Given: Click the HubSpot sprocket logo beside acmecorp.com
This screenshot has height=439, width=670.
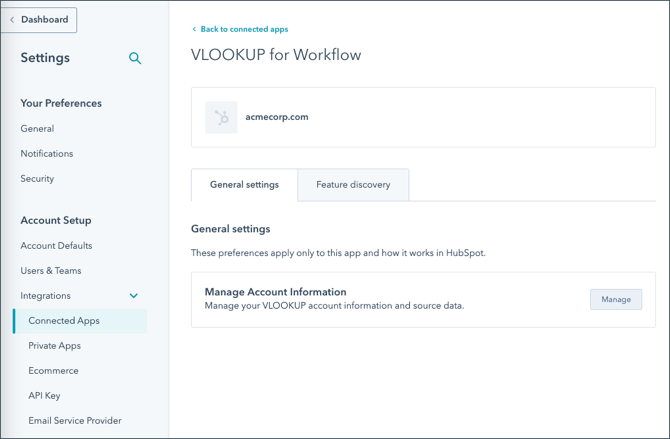Looking at the screenshot, I should coord(221,117).
